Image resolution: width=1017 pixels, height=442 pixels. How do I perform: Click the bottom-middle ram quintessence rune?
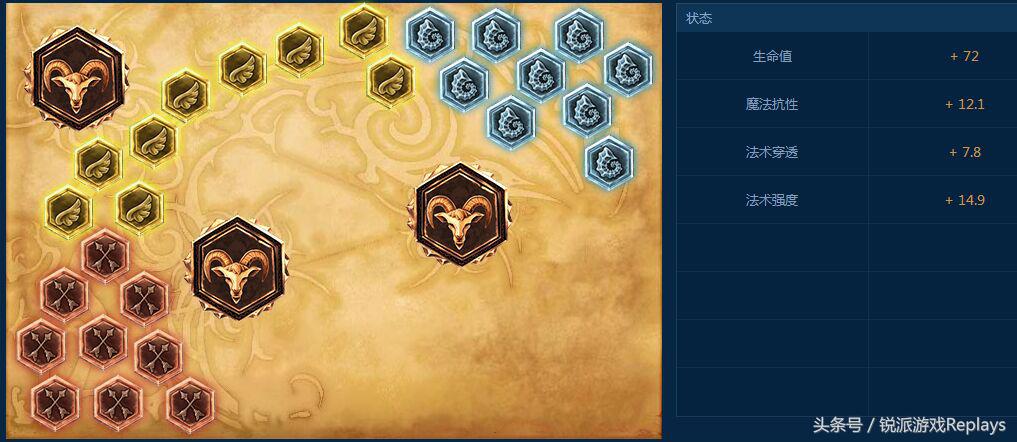point(239,268)
